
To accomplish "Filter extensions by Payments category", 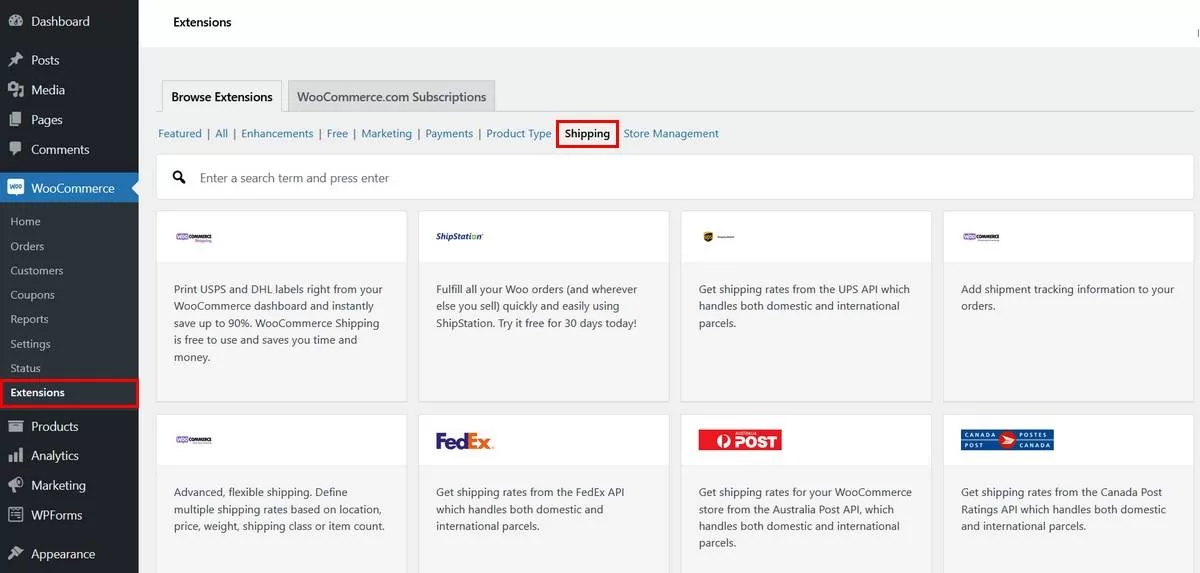I will [449, 134].
